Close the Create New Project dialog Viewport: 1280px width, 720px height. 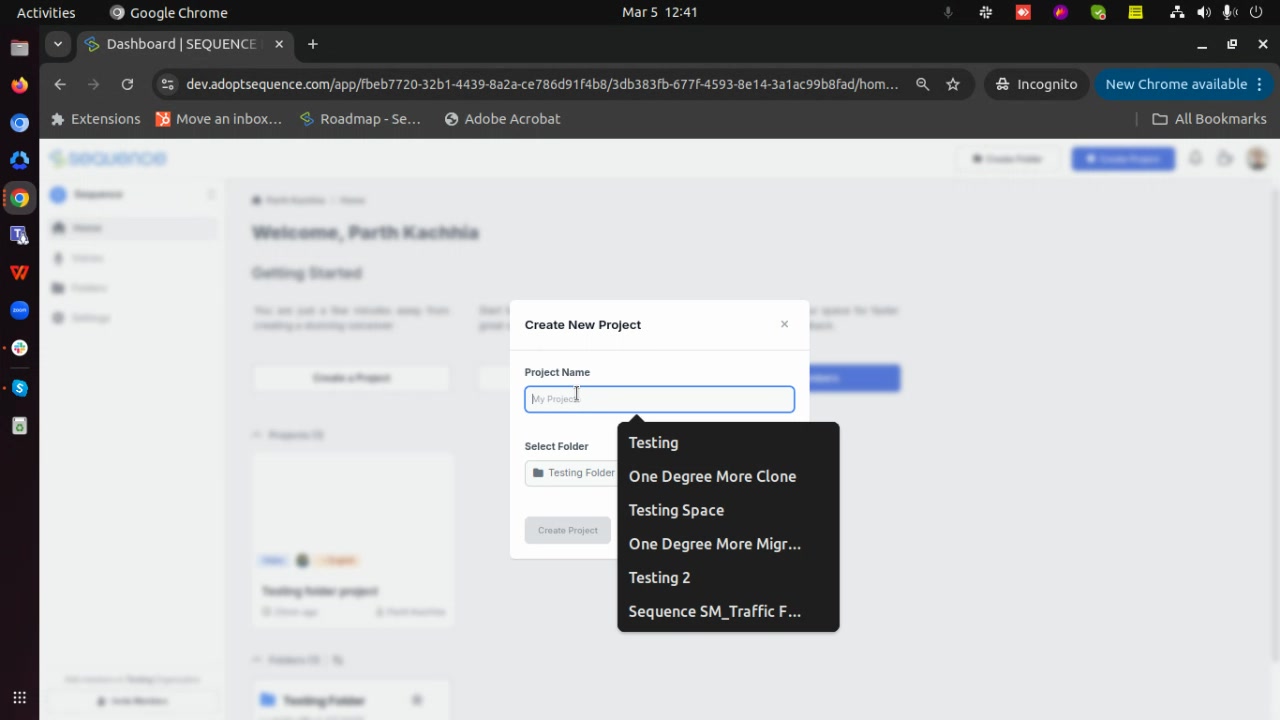[784, 324]
